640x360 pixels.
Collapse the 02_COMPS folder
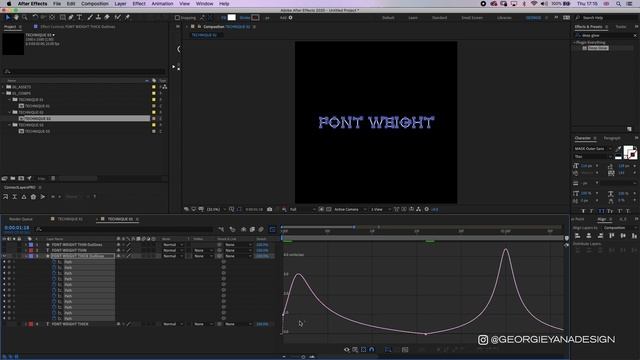coord(4,93)
